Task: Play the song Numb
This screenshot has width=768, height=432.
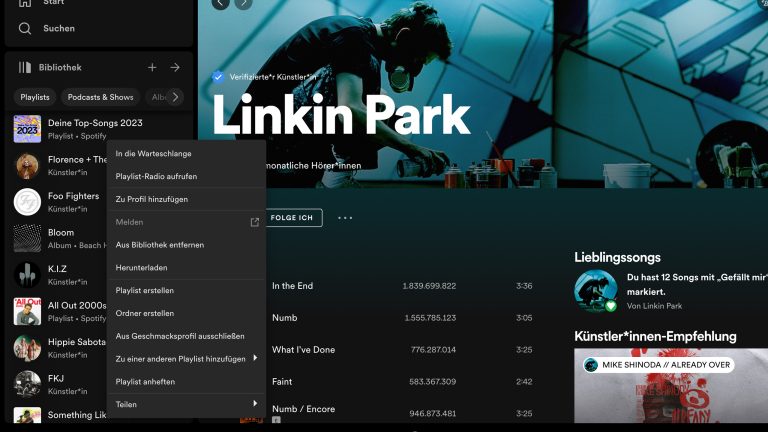Action: point(285,318)
